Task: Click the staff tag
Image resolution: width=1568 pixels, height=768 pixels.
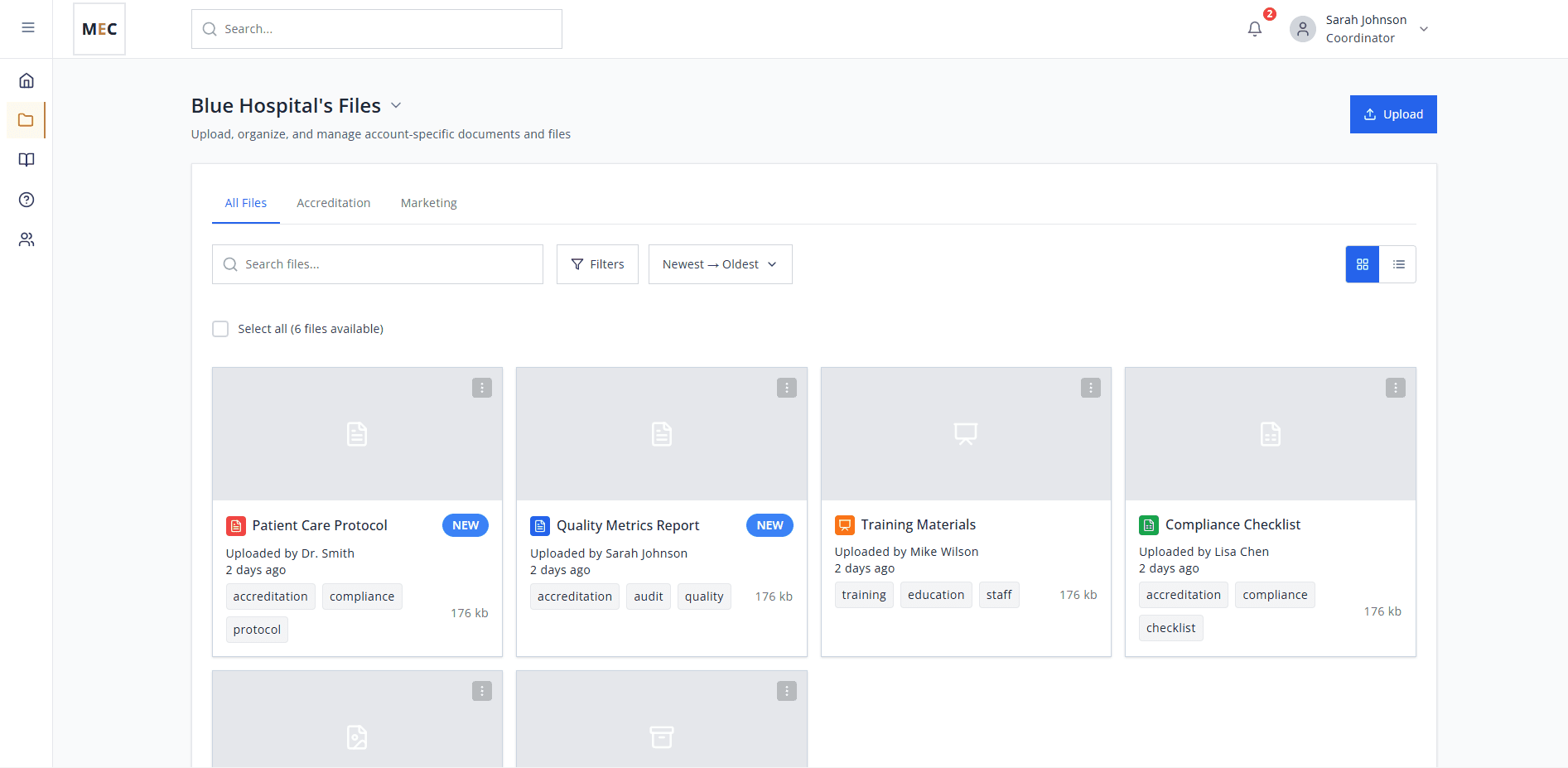Action: [999, 595]
